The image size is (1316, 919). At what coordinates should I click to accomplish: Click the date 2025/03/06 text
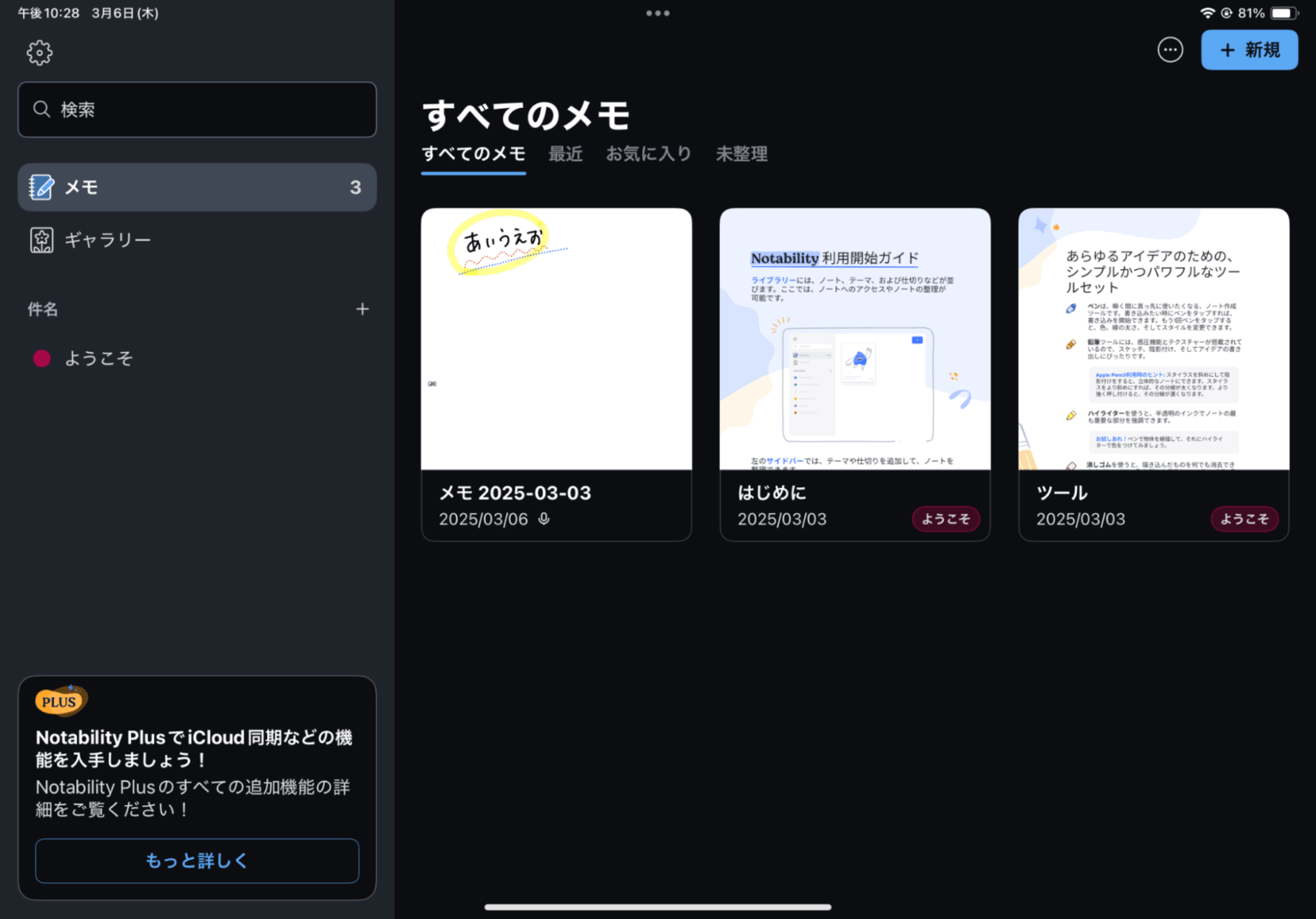483,519
